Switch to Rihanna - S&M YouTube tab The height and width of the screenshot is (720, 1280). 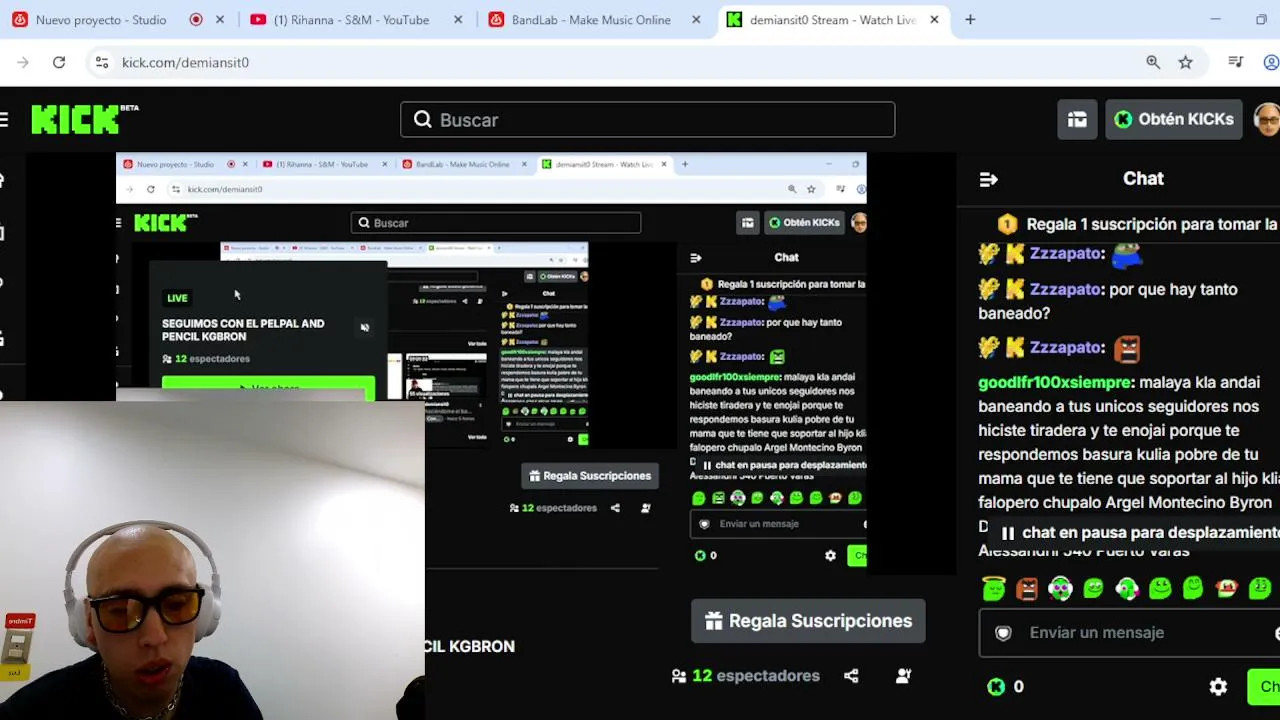pyautogui.click(x=351, y=20)
